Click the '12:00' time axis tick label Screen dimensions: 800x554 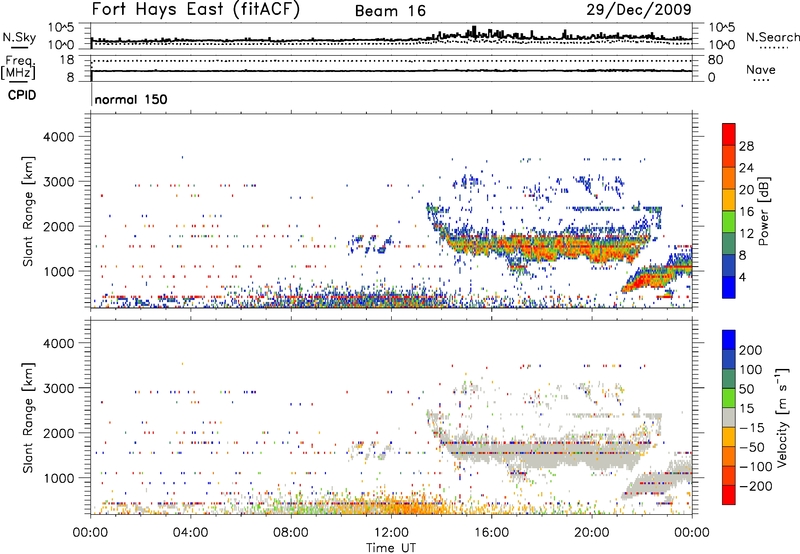coord(391,533)
